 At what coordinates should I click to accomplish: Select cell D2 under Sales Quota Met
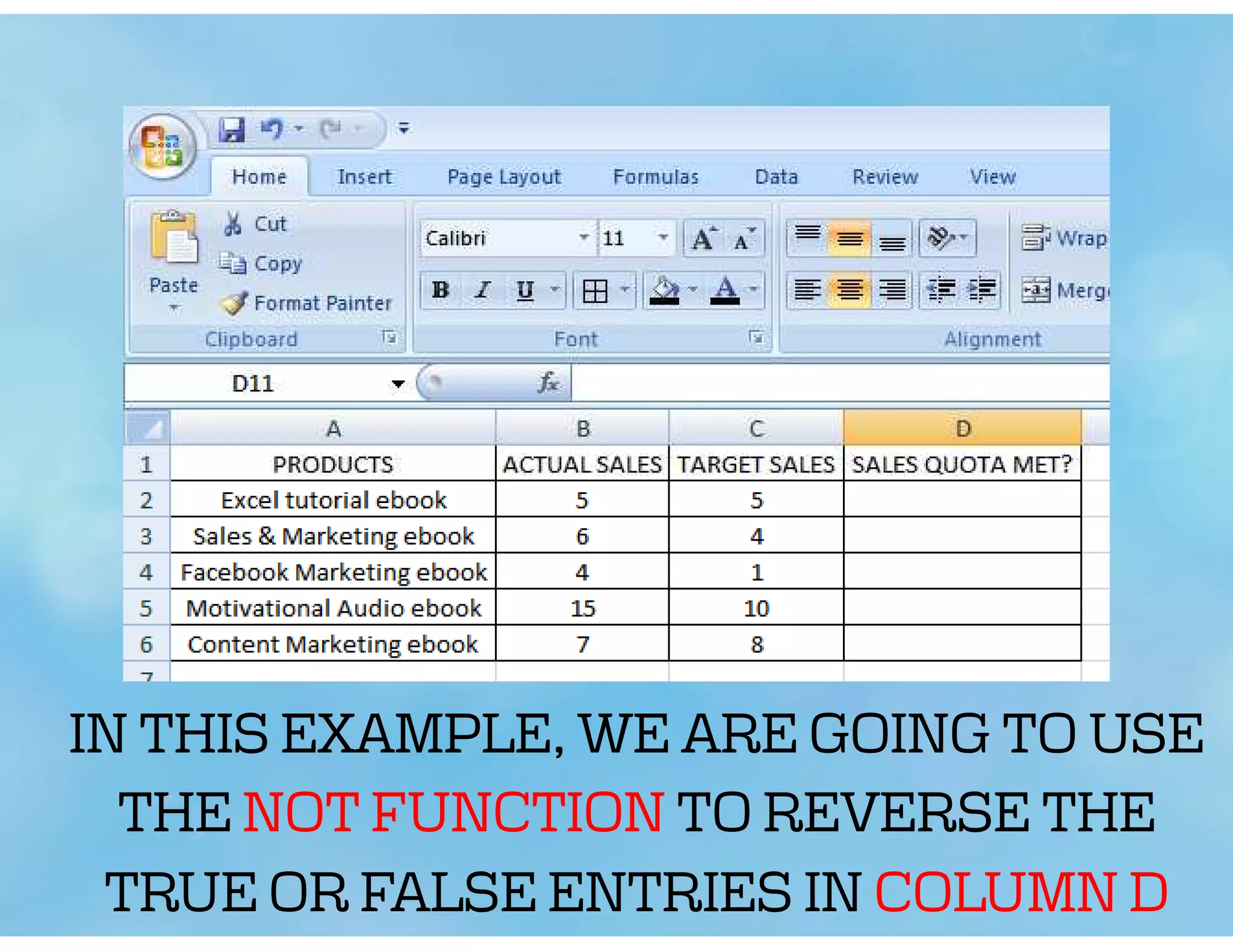962,499
